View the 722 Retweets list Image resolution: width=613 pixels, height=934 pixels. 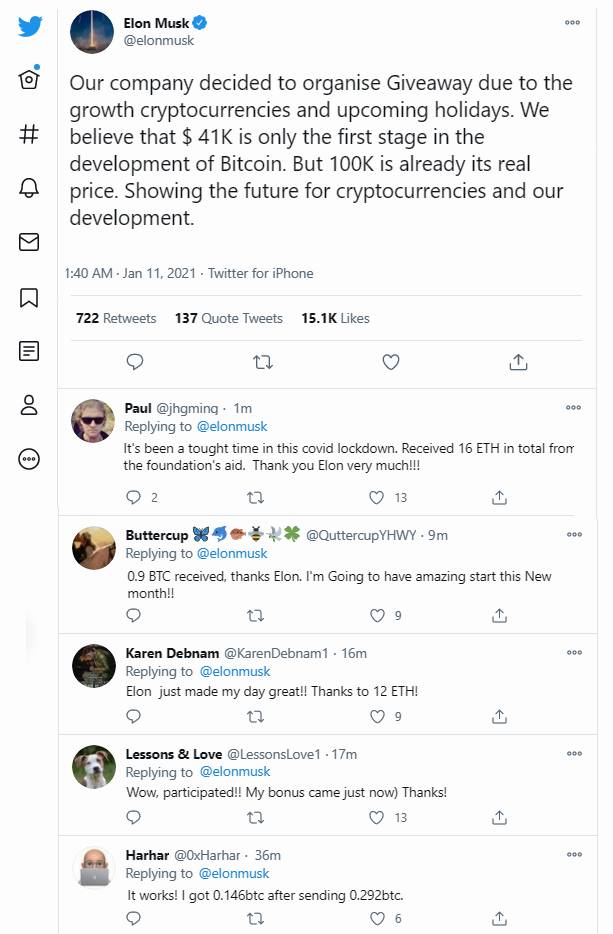click(x=116, y=318)
